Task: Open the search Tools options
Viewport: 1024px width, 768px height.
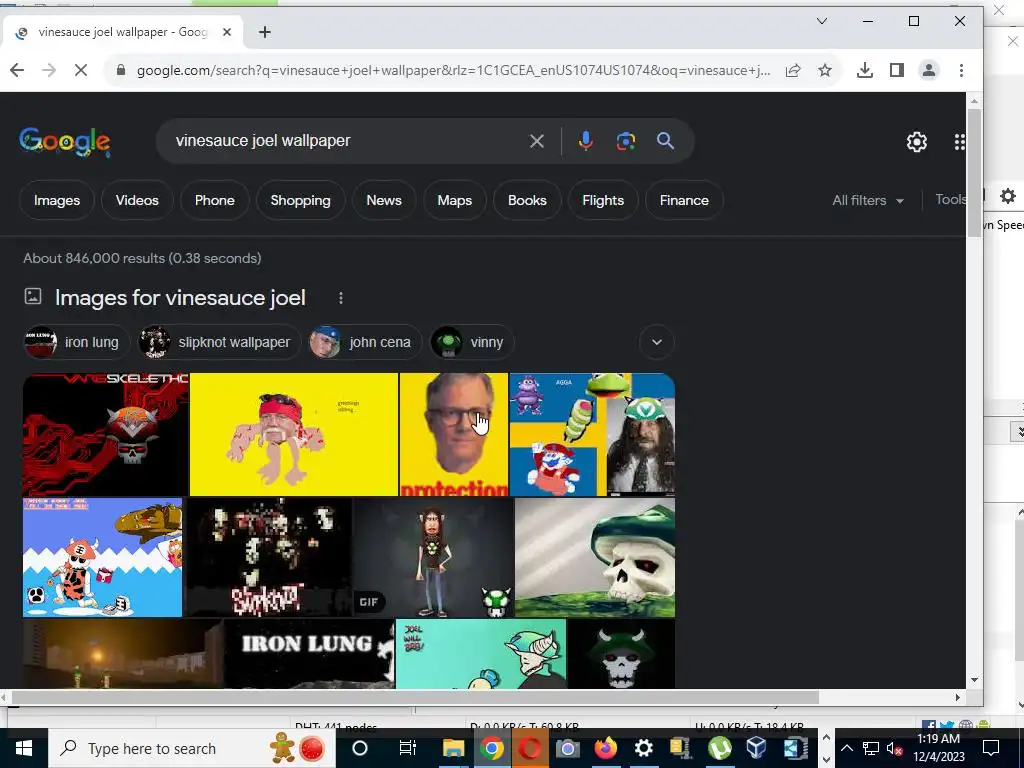Action: [950, 199]
